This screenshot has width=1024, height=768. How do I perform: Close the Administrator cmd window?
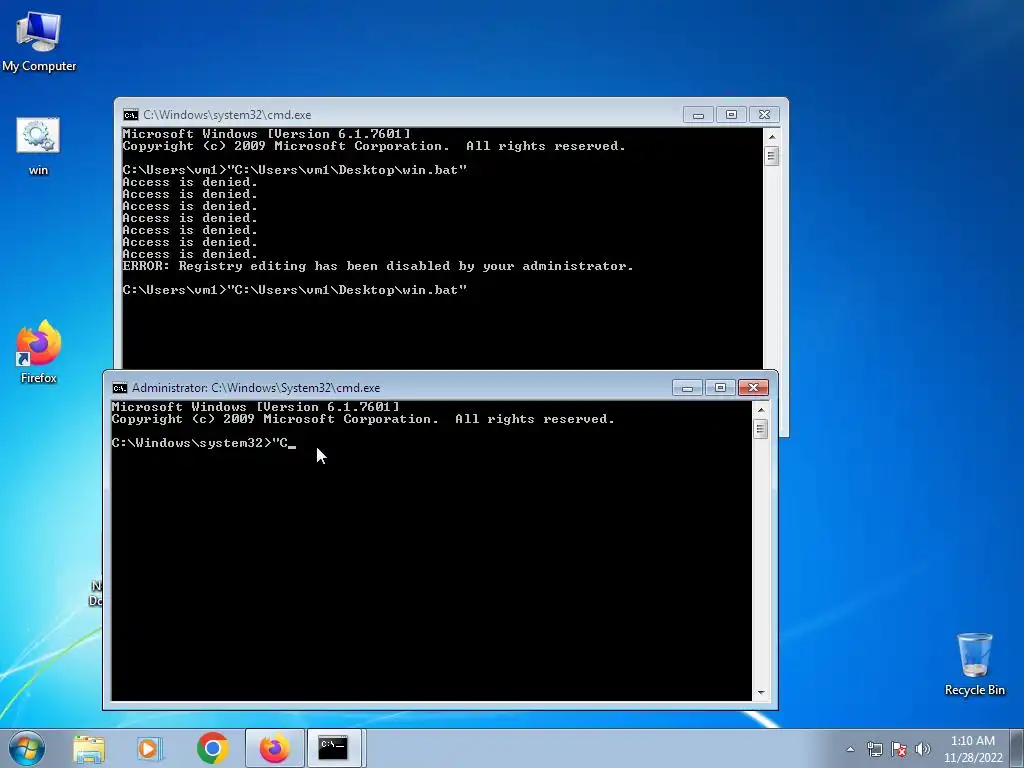point(753,388)
